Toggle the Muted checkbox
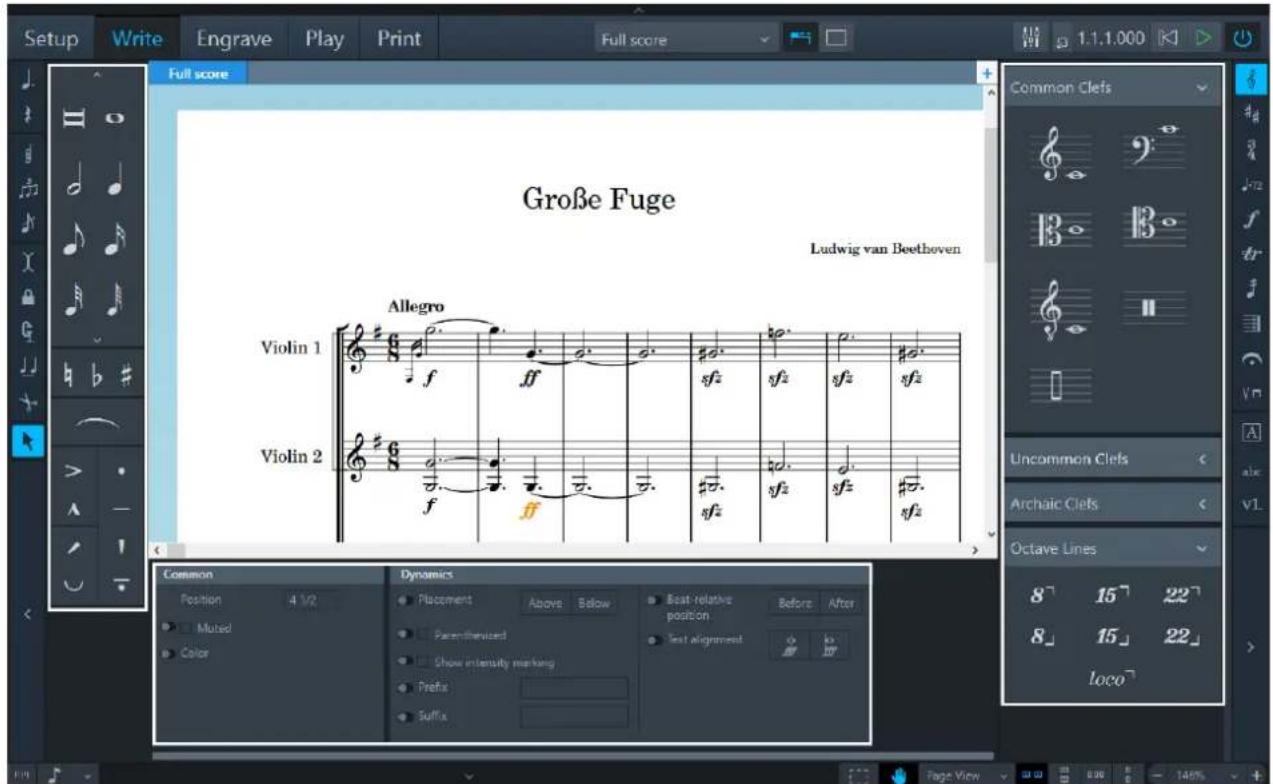 coord(188,628)
